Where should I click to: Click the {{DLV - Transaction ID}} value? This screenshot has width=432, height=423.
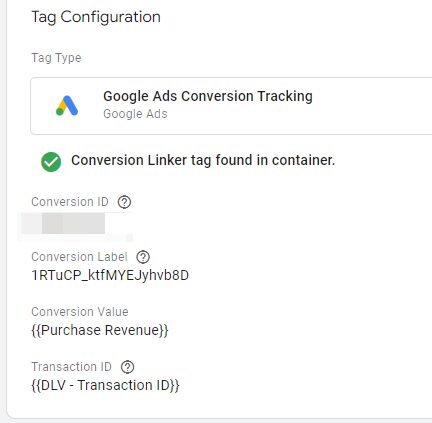(x=105, y=385)
